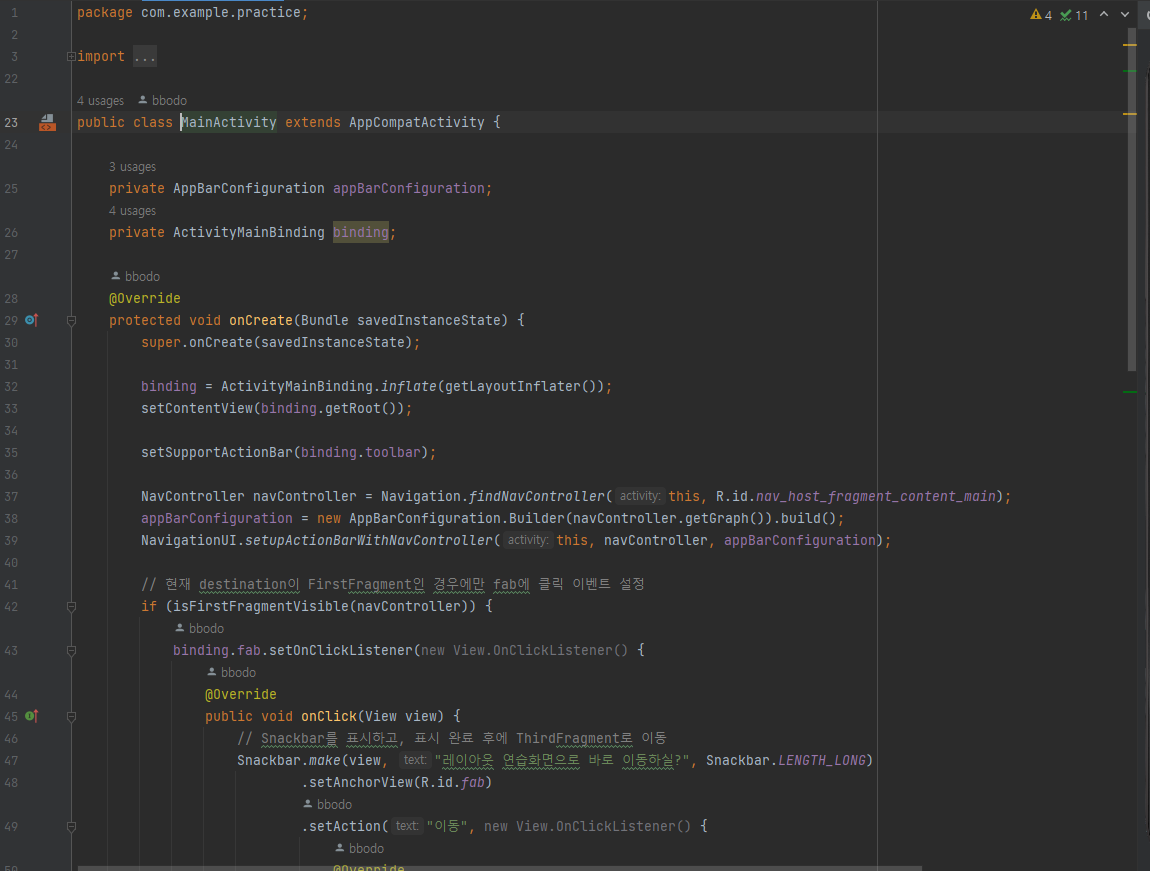Click setAnchorView on line 48
1150x871 pixels.
(x=361, y=782)
